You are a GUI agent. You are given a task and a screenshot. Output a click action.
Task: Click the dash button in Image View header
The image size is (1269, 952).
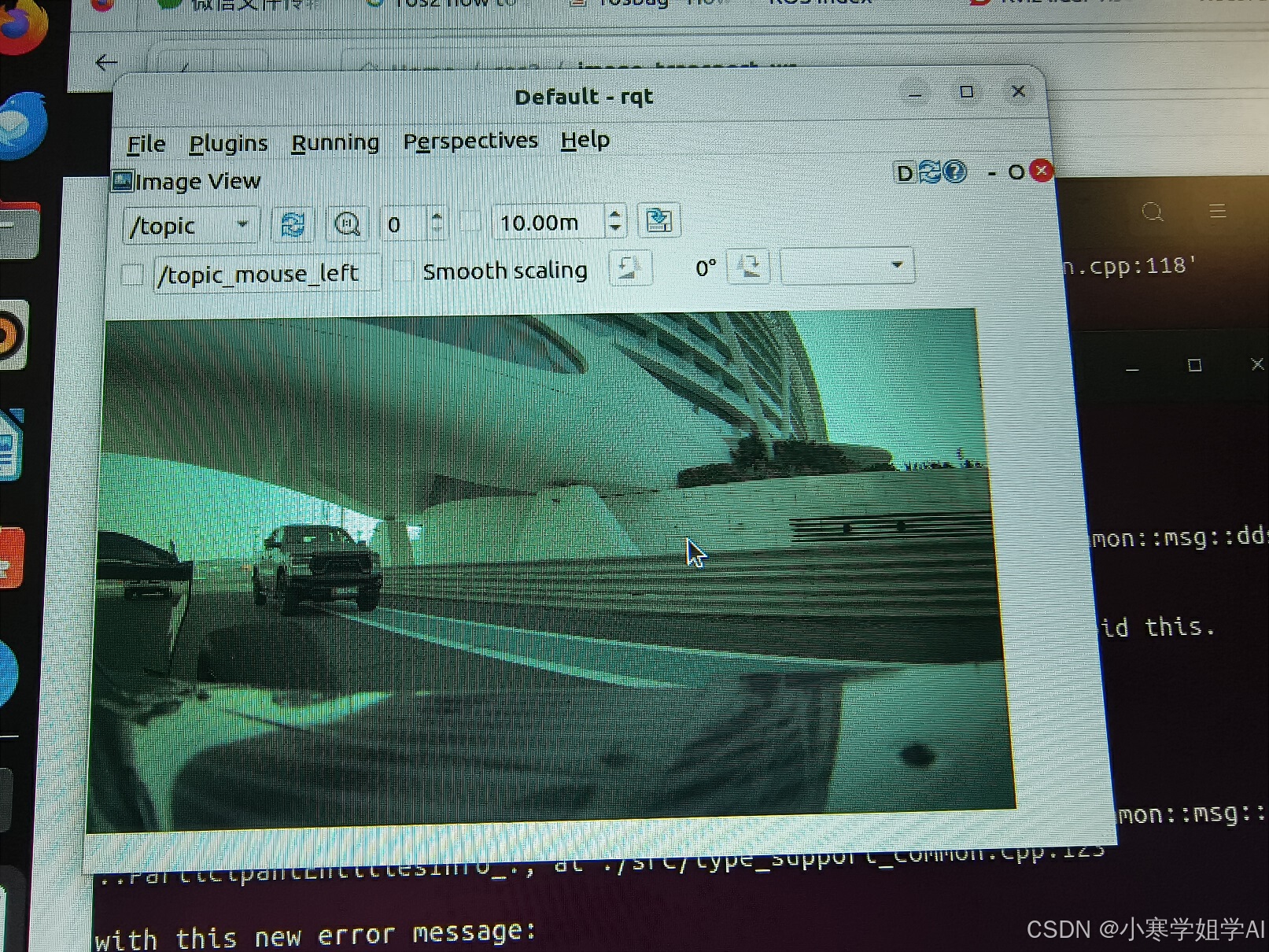992,172
